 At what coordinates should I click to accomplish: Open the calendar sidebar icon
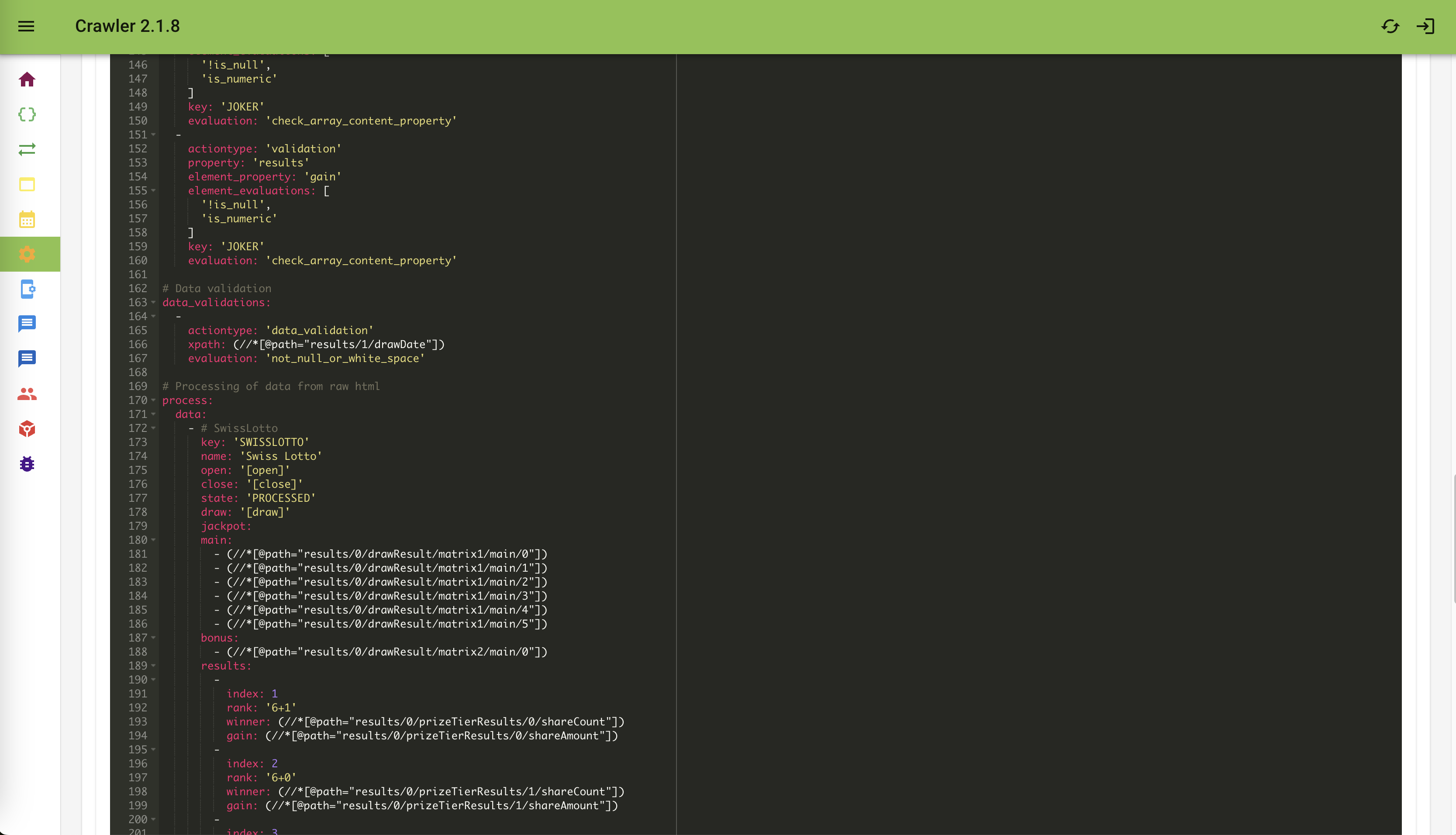(27, 219)
